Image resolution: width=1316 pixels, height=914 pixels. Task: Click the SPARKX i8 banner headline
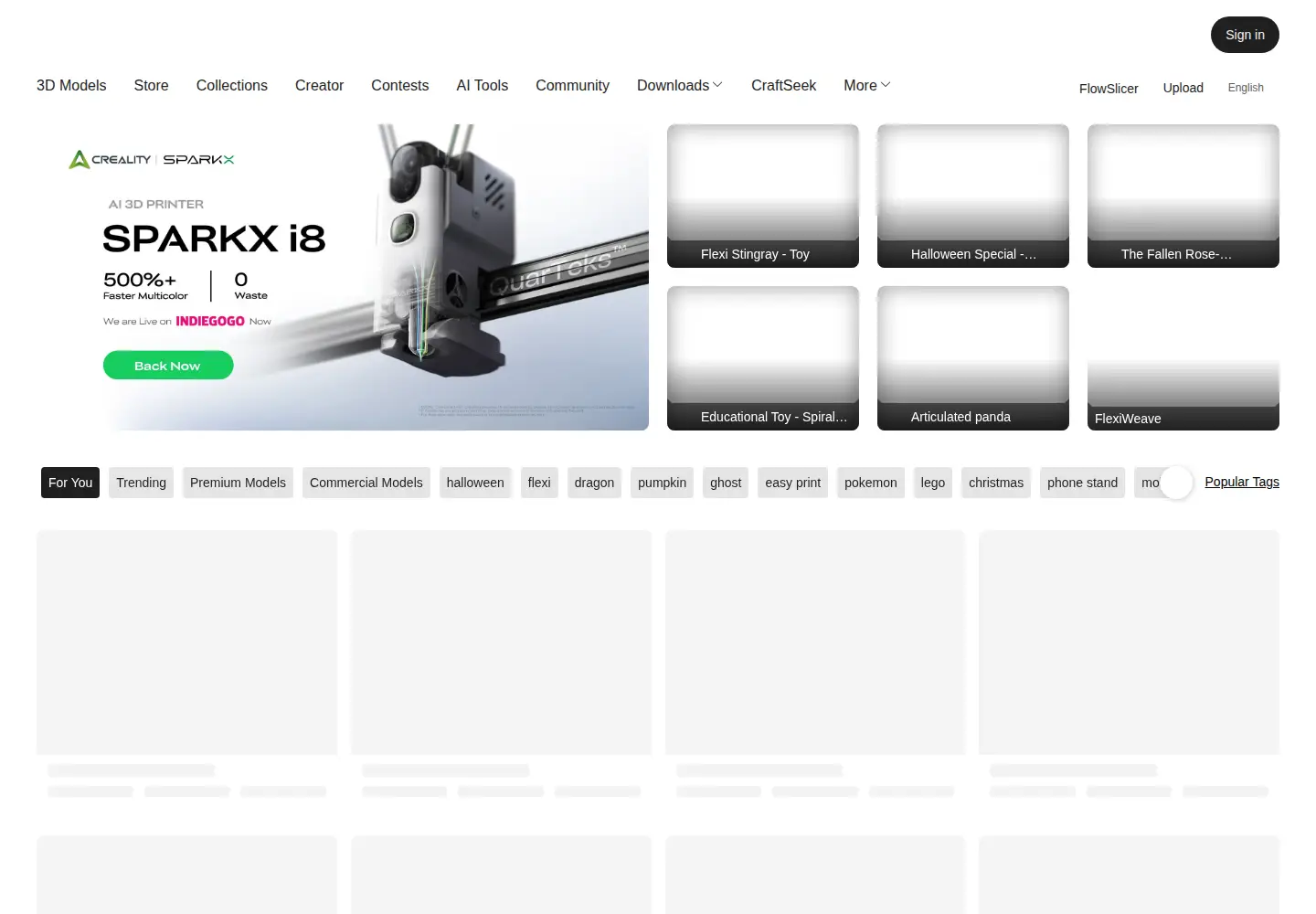tap(214, 239)
